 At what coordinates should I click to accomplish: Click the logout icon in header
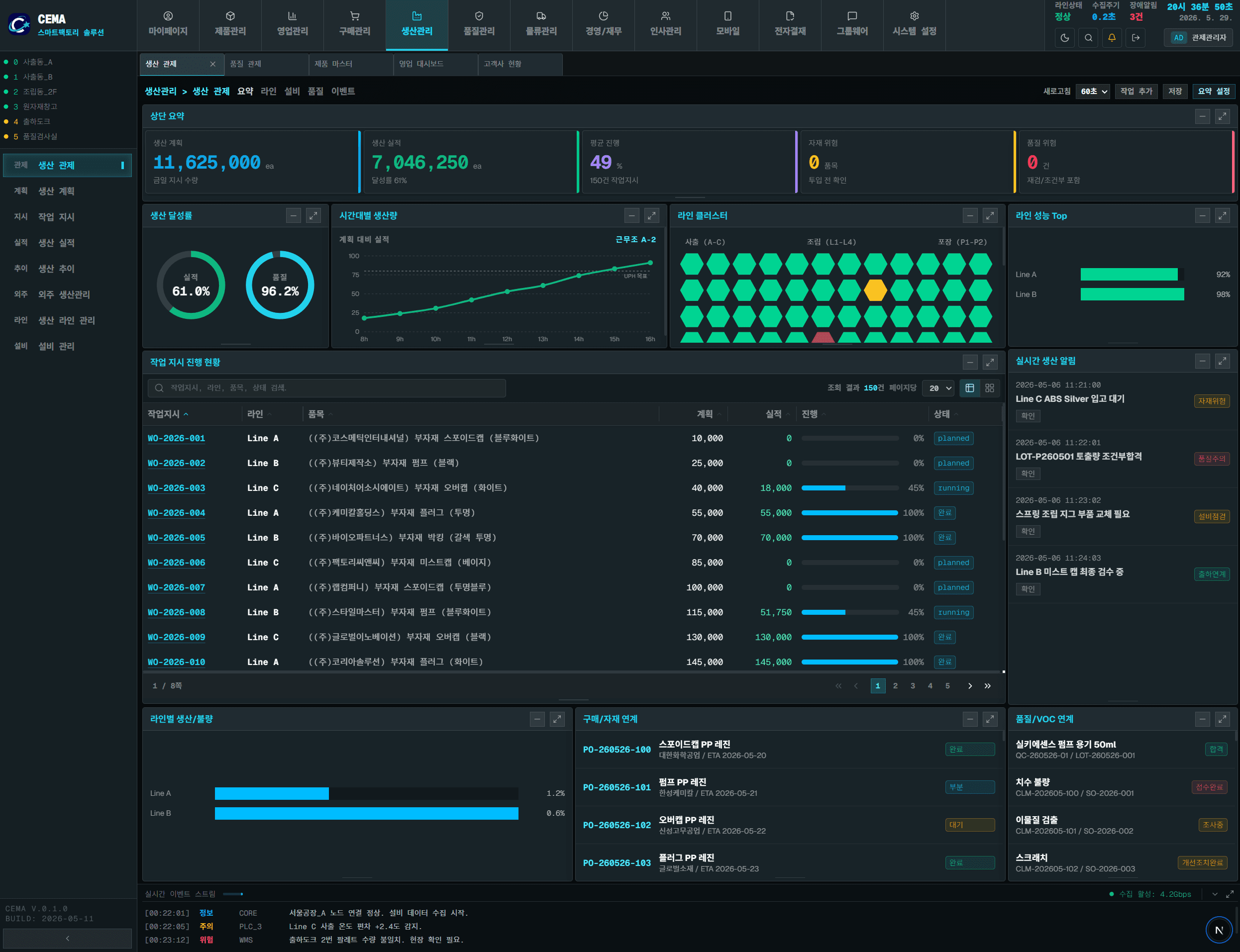click(1135, 37)
